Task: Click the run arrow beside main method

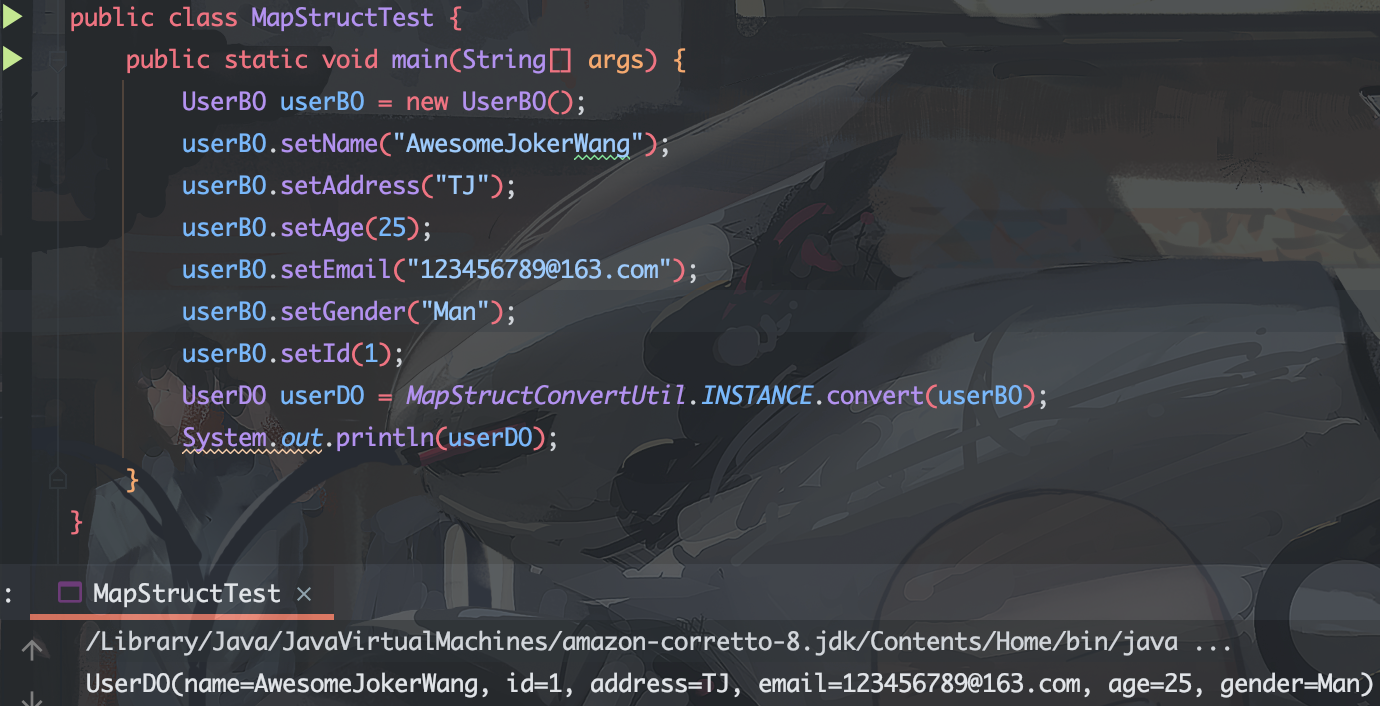Action: 11,59
